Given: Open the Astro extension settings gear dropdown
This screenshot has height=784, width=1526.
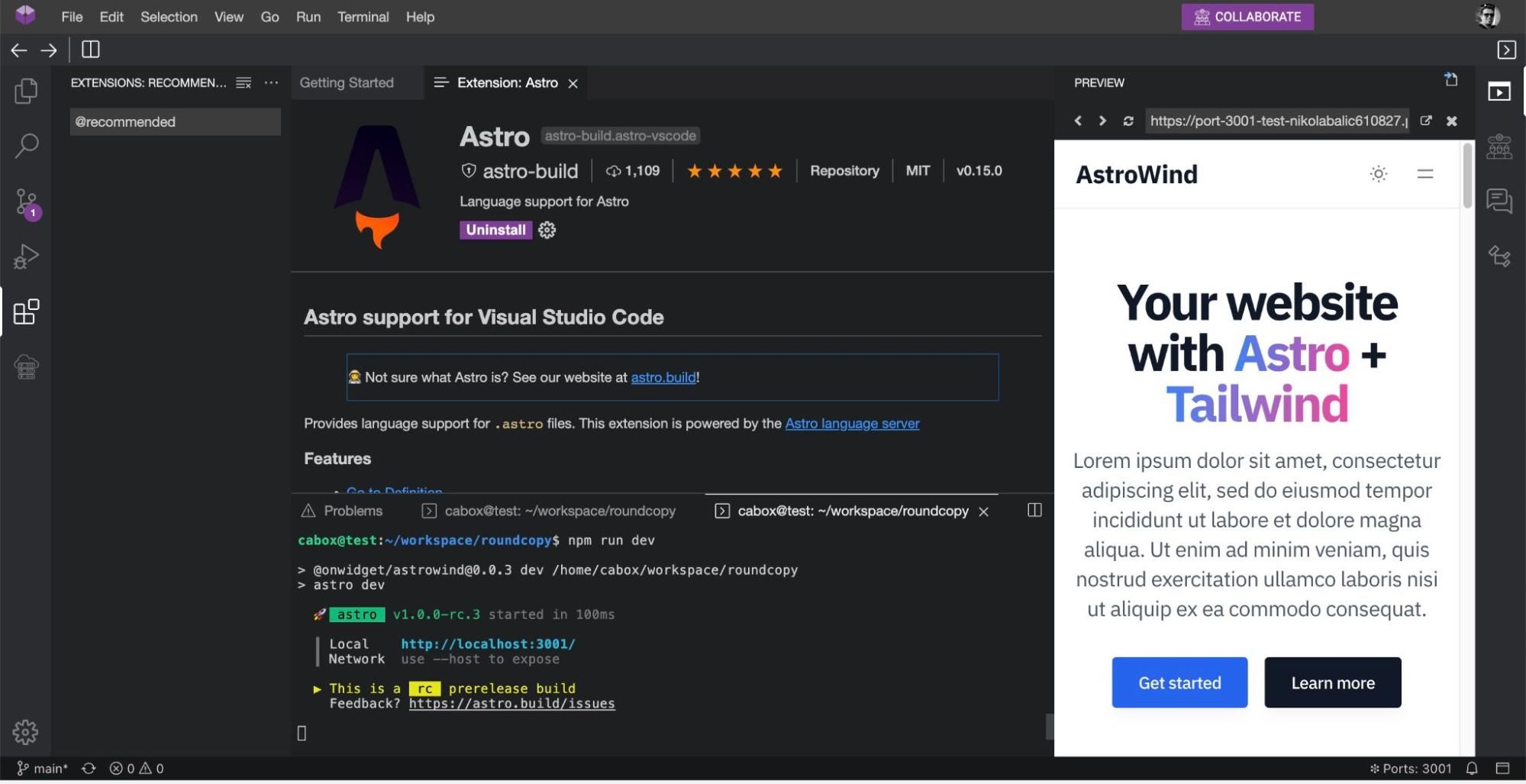Looking at the screenshot, I should 547,230.
